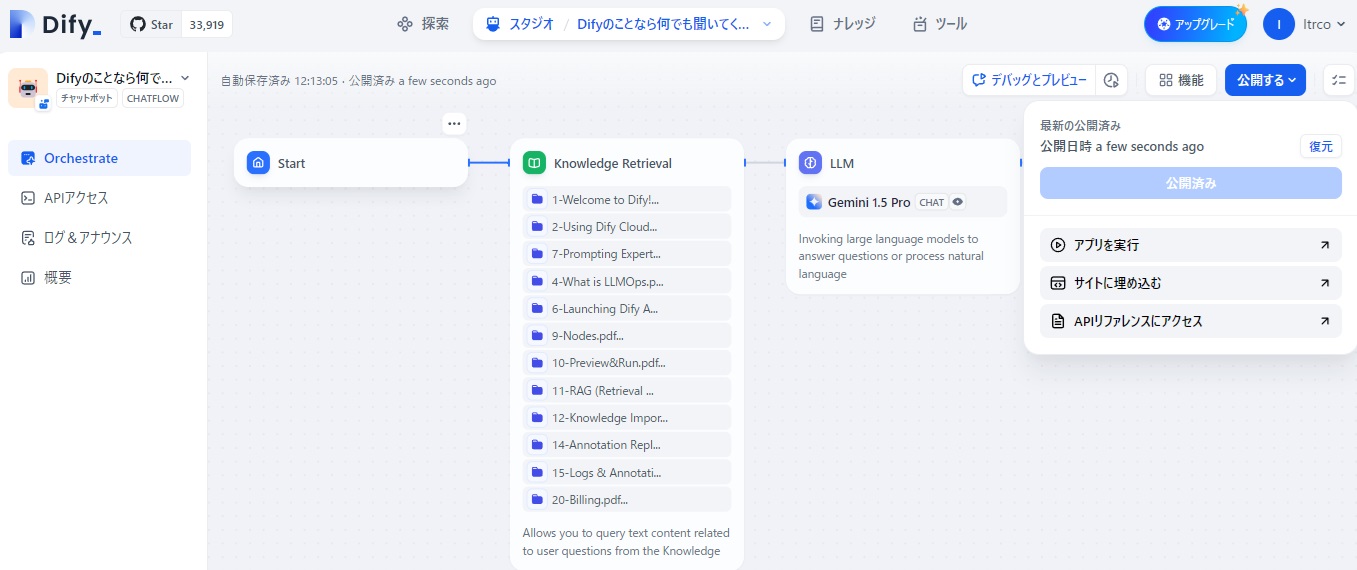The width and height of the screenshot is (1357, 570).
Task: Click the Start node home icon
Action: click(x=258, y=163)
